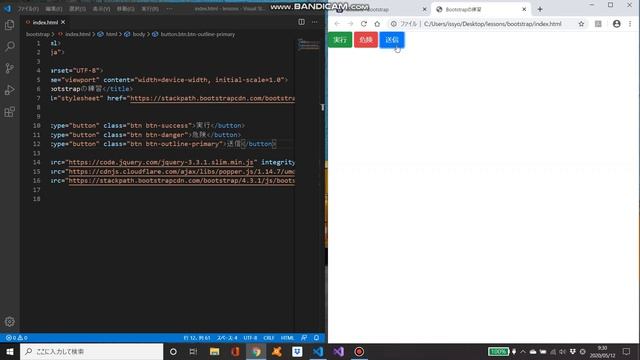Click the feedback icon in status bar
640x360 pixels.
pyautogui.click(x=304, y=338)
